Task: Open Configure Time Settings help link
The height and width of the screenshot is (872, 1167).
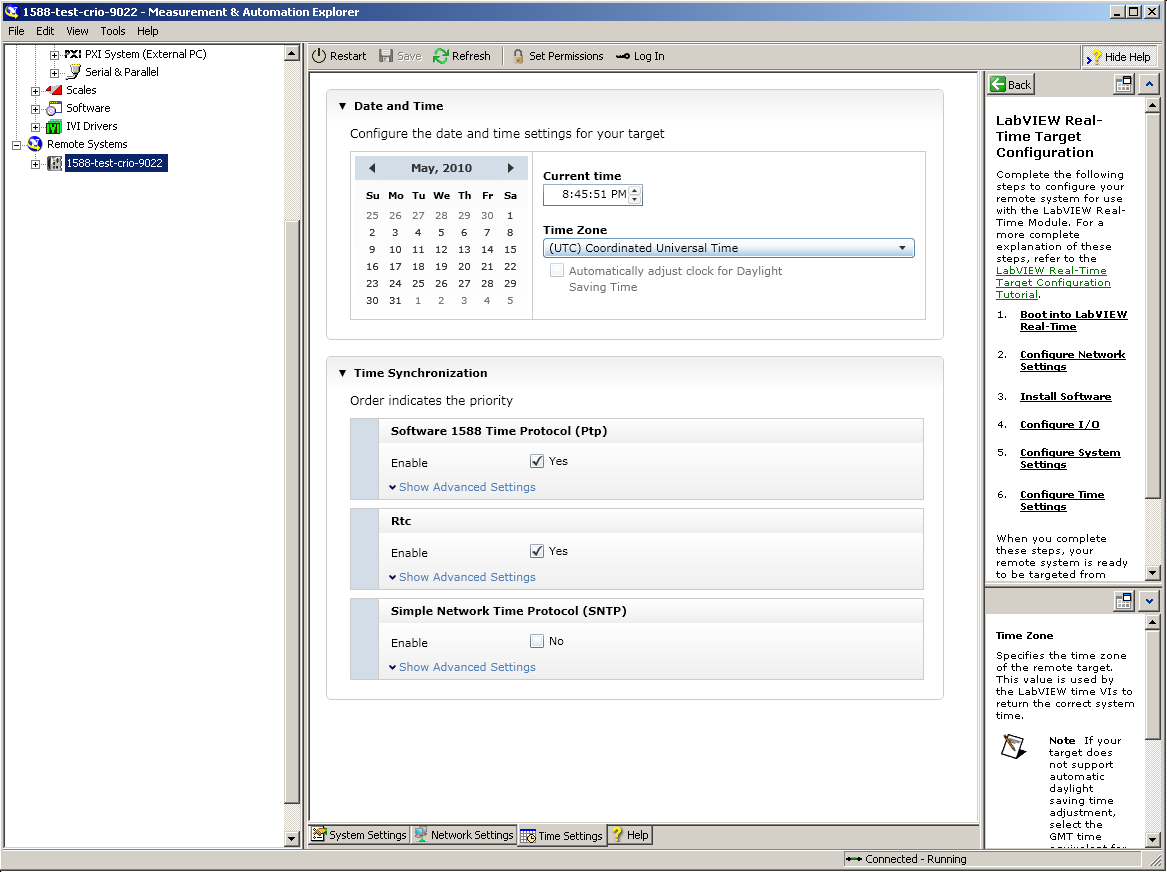Action: [x=1062, y=501]
